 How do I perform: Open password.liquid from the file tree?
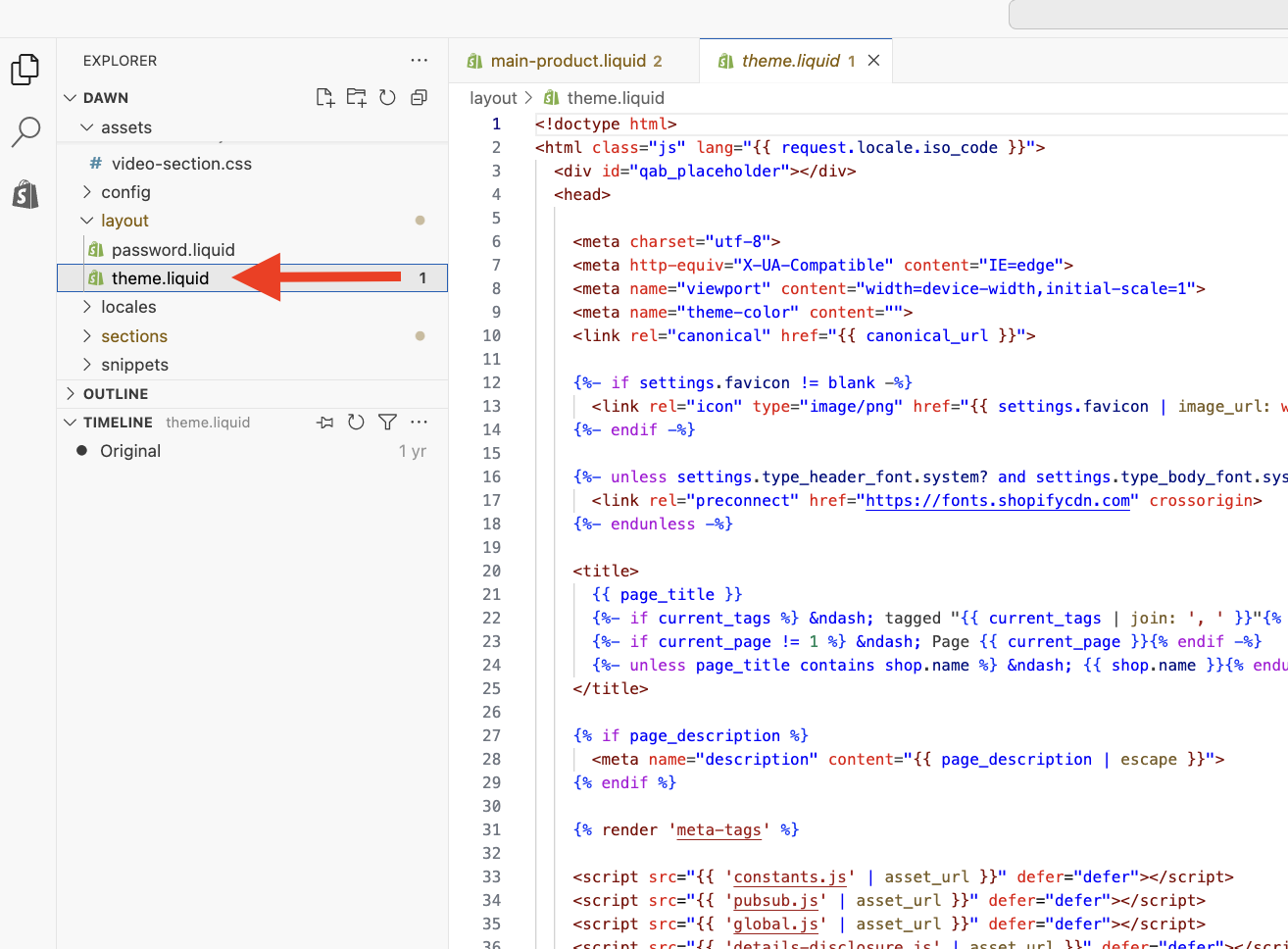(x=173, y=250)
